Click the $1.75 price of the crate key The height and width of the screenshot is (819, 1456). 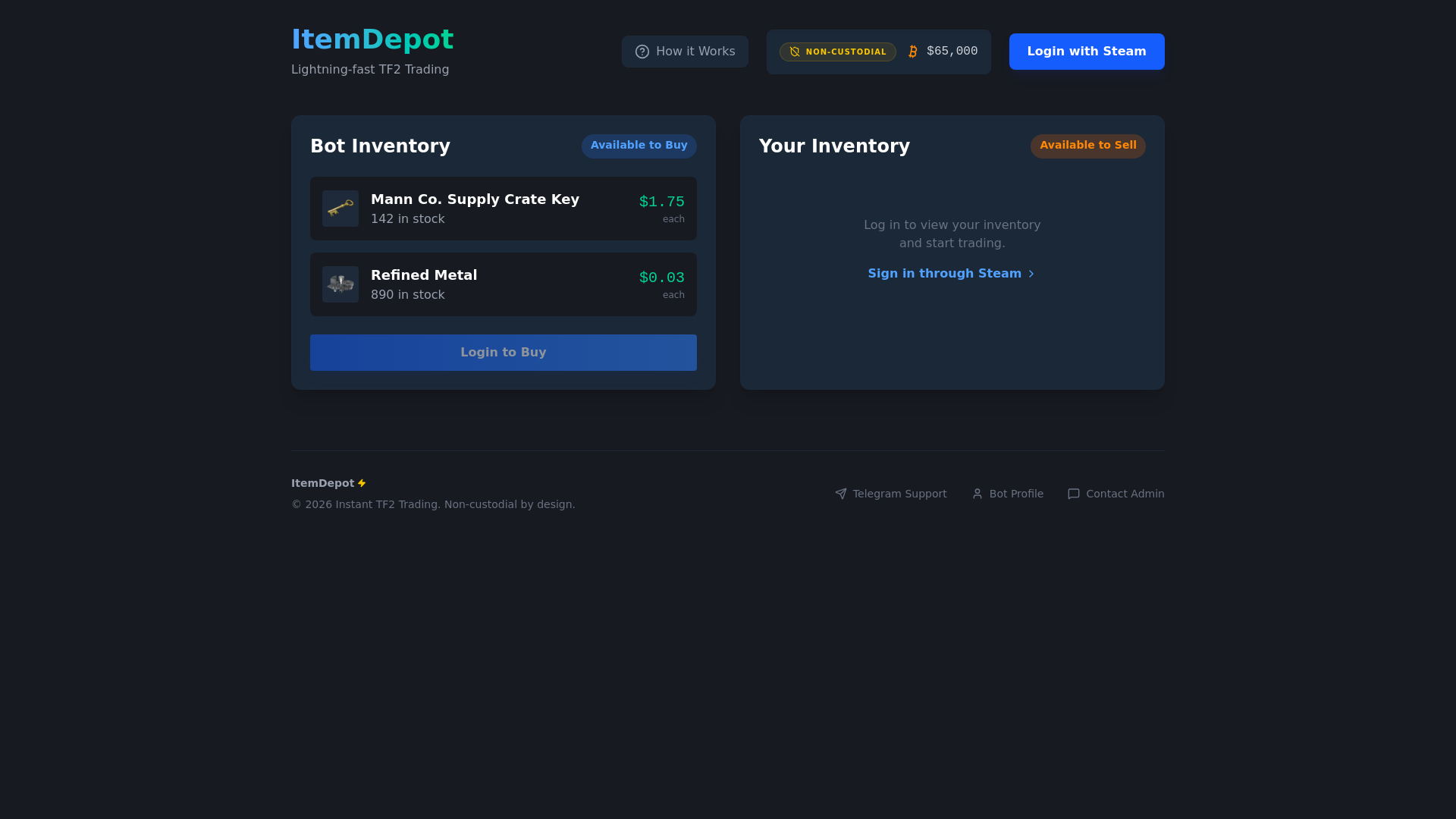click(662, 202)
